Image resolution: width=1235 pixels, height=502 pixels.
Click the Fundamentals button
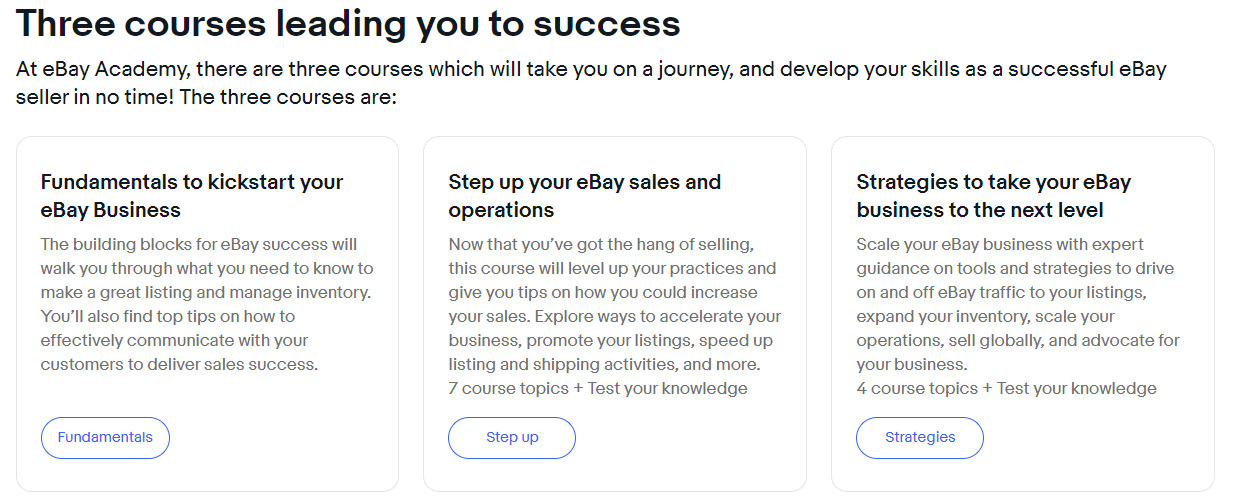105,437
